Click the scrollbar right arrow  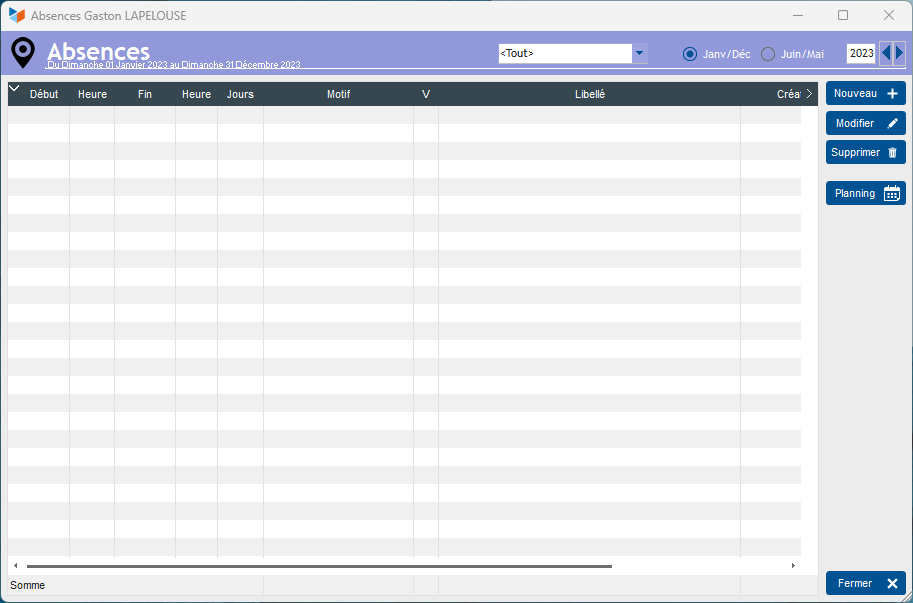point(793,566)
